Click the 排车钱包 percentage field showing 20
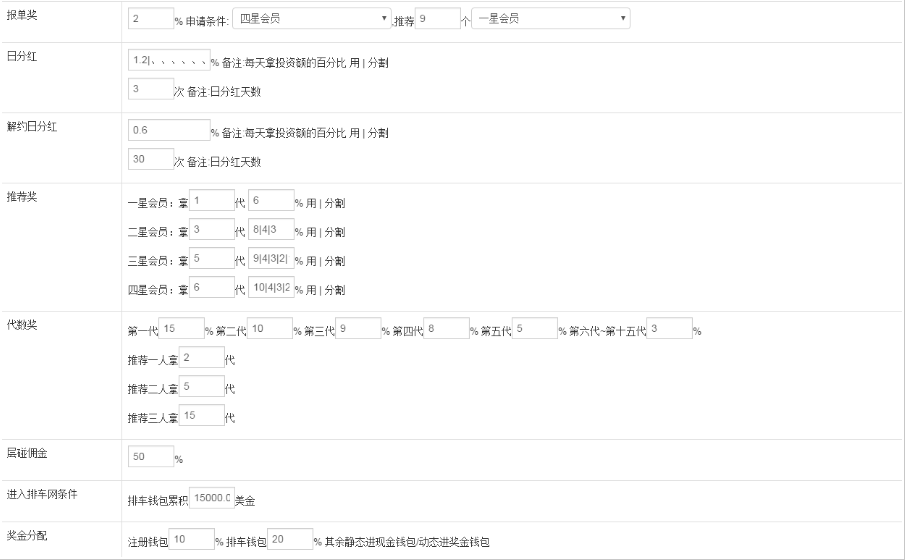 tap(290, 539)
